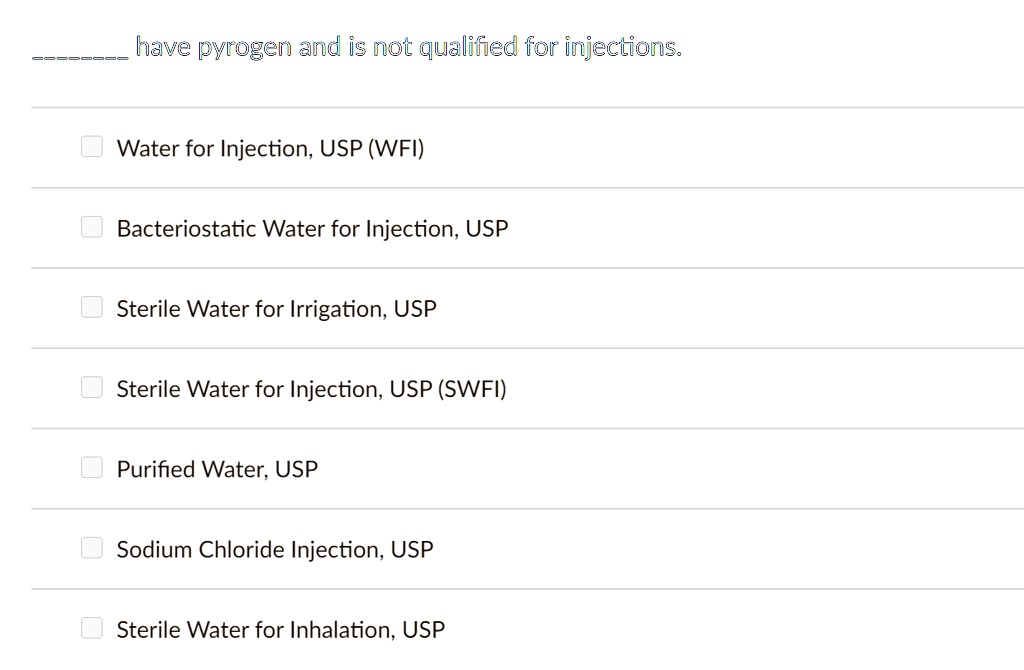Select the Bacteriostatic Water for Injection label
This screenshot has height=670, width=1024.
coord(312,228)
